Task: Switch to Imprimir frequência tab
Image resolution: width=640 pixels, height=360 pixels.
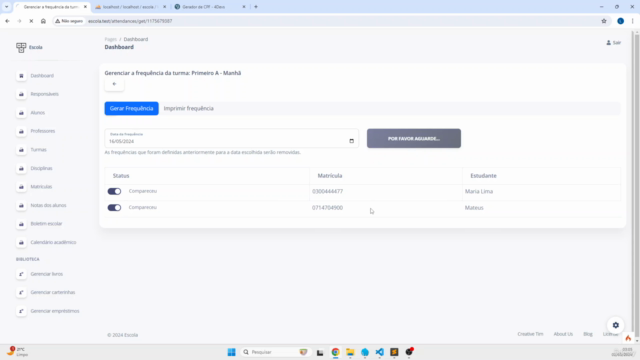Action: (189, 109)
